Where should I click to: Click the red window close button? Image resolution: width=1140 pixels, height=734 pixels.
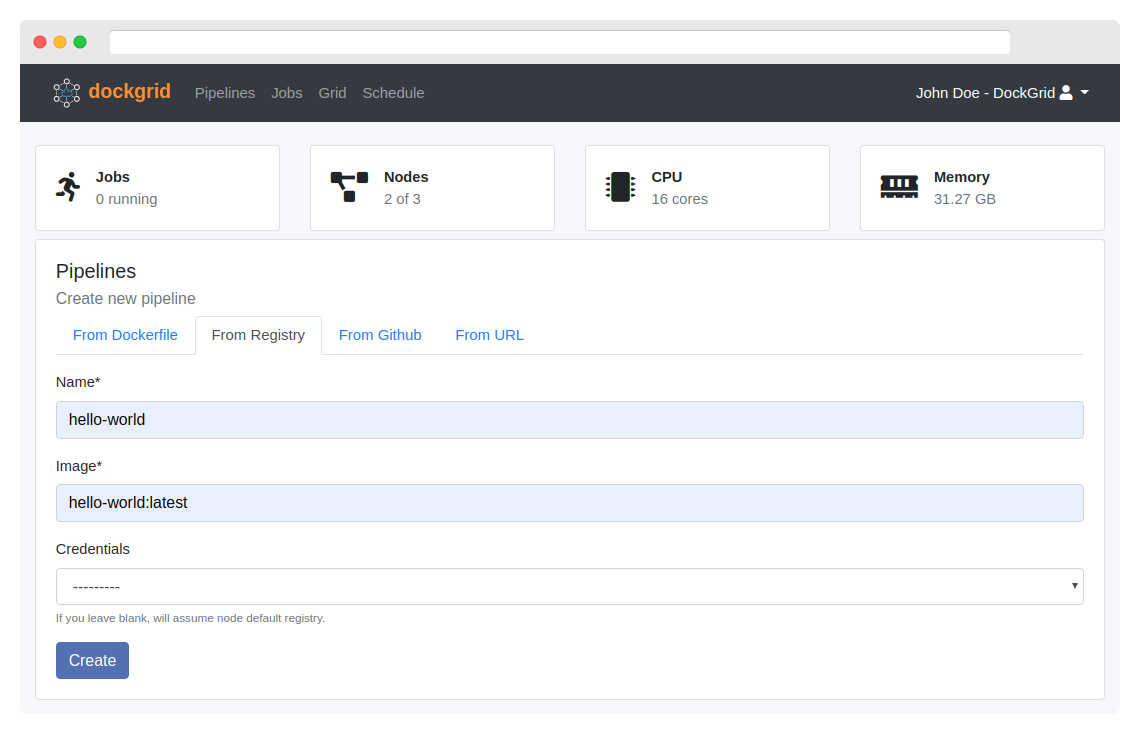click(40, 42)
